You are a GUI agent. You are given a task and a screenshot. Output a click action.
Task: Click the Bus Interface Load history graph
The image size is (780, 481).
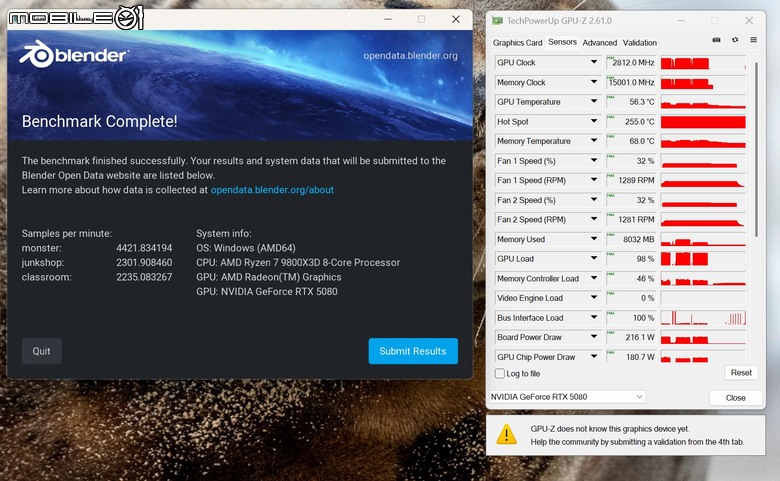[703, 317]
